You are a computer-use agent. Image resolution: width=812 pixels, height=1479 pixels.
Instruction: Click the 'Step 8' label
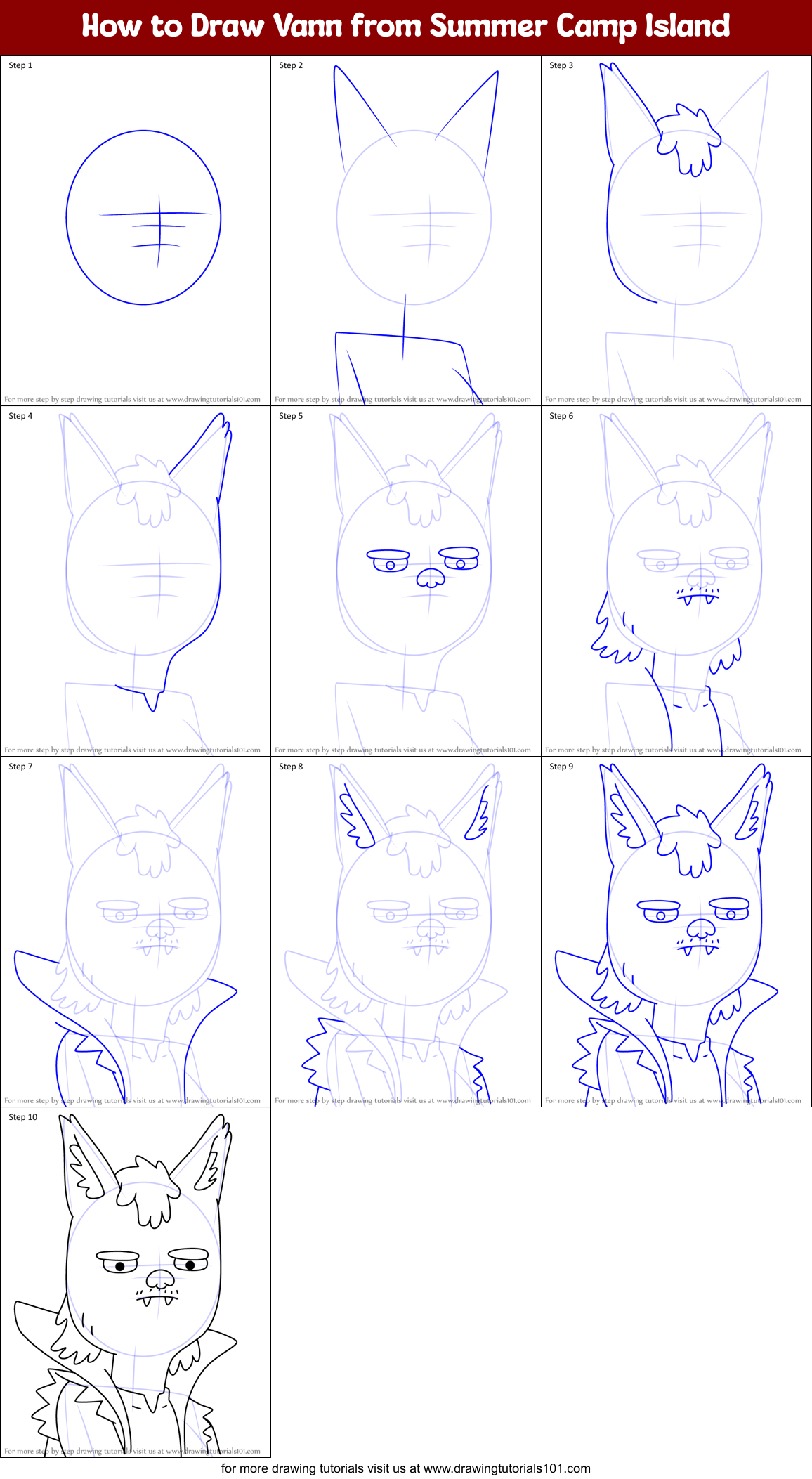click(x=291, y=767)
